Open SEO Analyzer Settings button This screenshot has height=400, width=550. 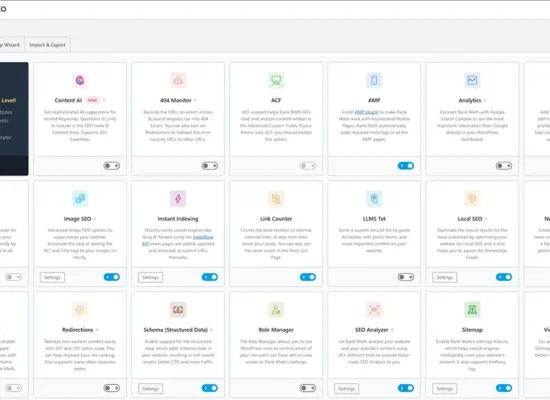pyautogui.click(x=347, y=389)
